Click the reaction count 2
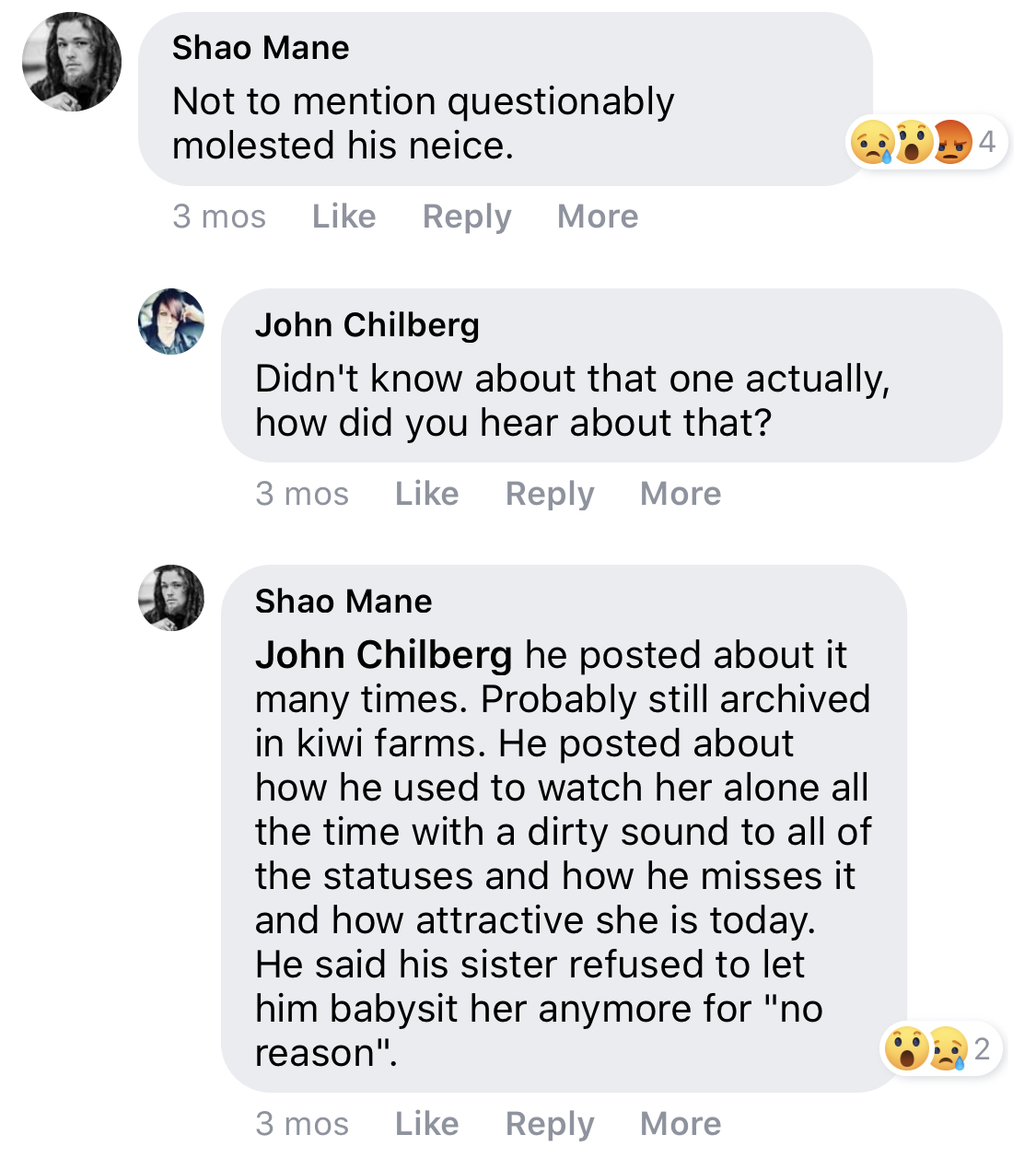 [x=982, y=1048]
